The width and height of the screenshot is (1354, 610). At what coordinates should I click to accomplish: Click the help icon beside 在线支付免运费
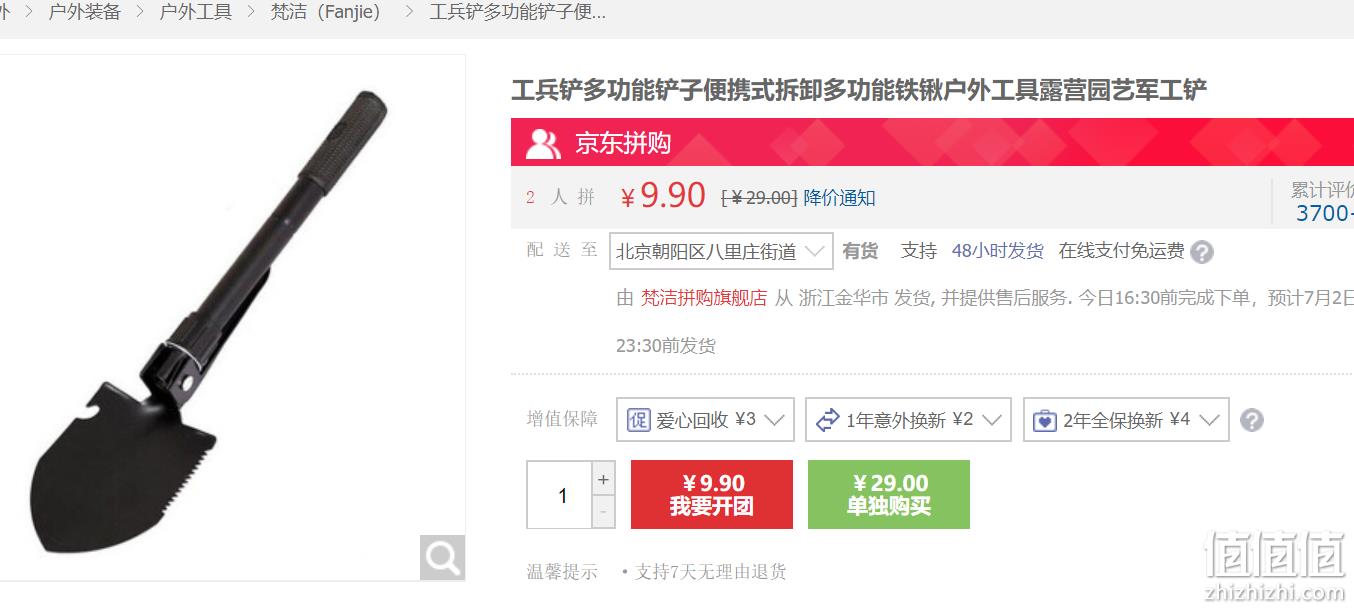(1202, 252)
